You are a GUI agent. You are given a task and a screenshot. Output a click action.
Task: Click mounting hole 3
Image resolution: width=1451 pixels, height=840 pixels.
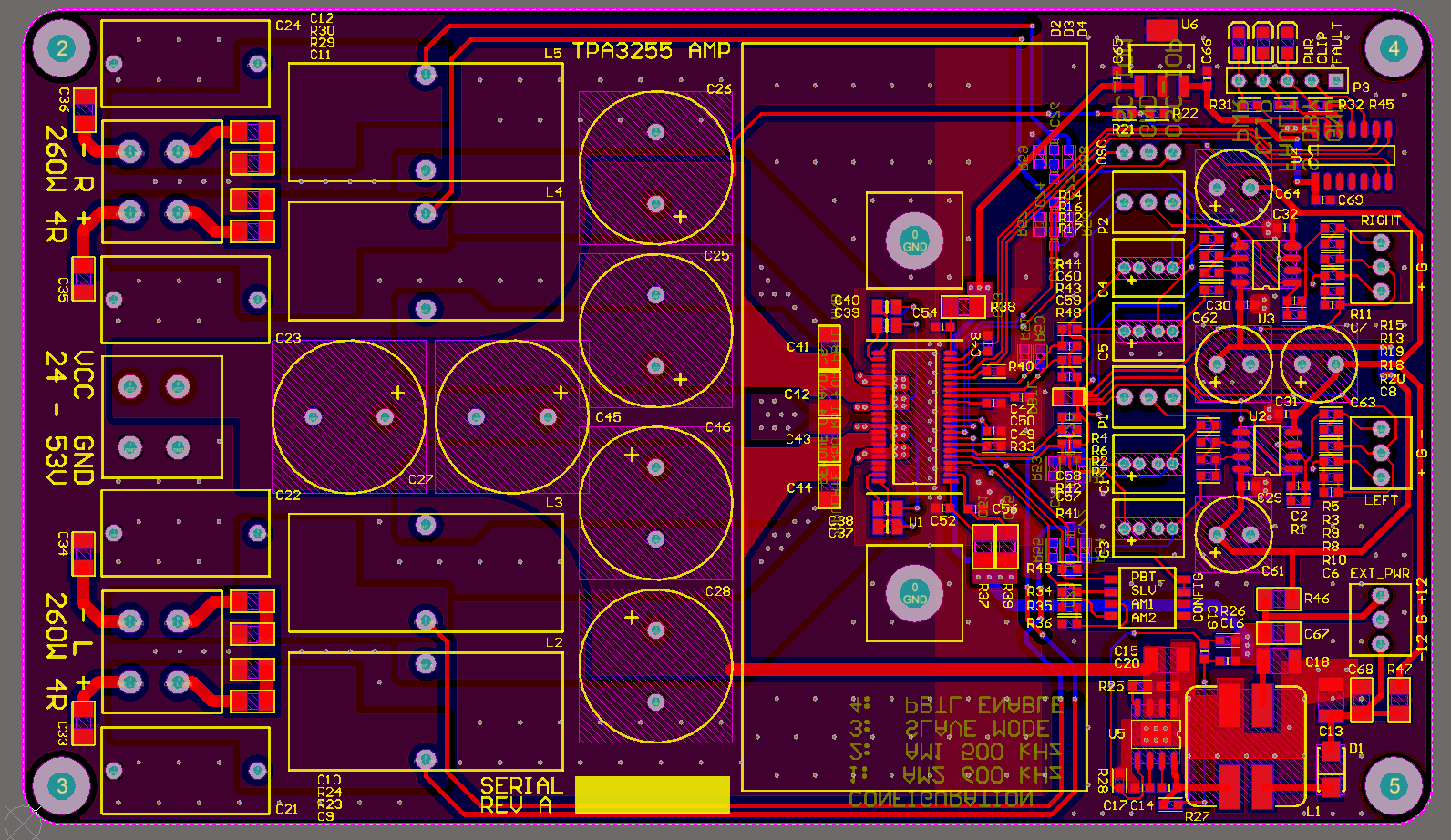click(62, 785)
